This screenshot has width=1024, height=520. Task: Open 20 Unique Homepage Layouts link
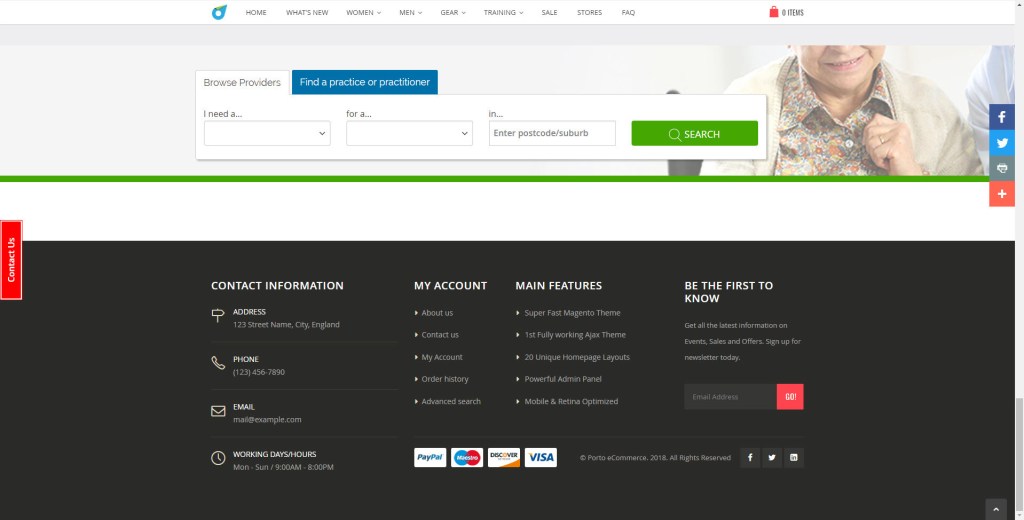click(x=577, y=357)
